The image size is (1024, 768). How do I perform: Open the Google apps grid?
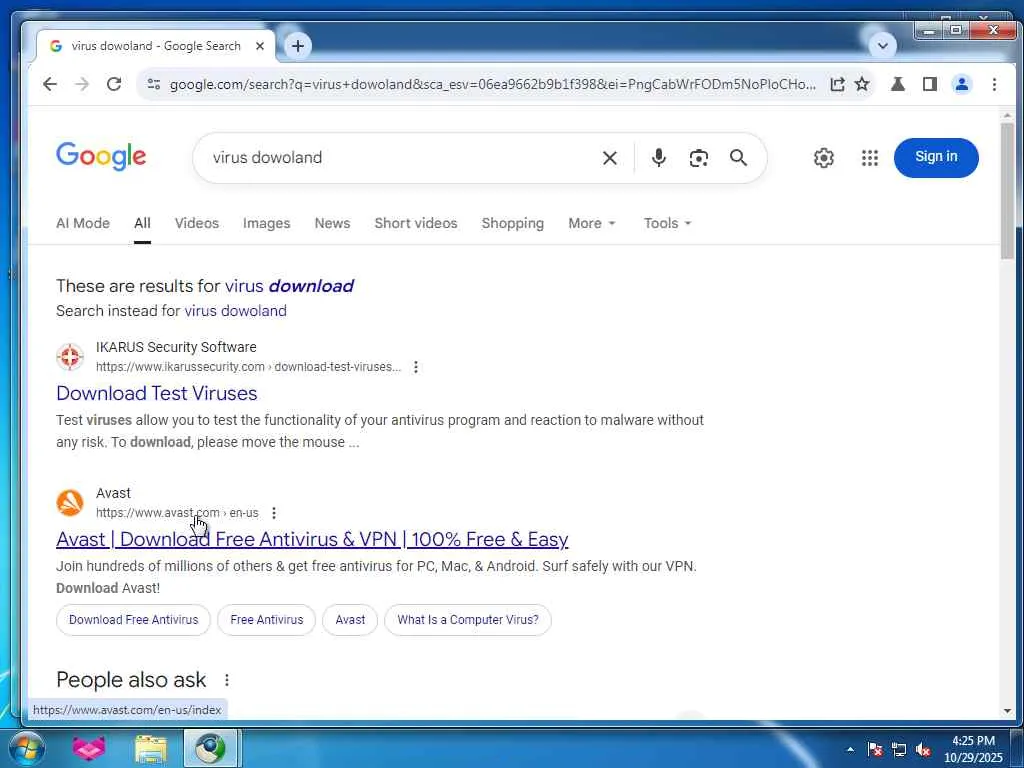coord(869,157)
